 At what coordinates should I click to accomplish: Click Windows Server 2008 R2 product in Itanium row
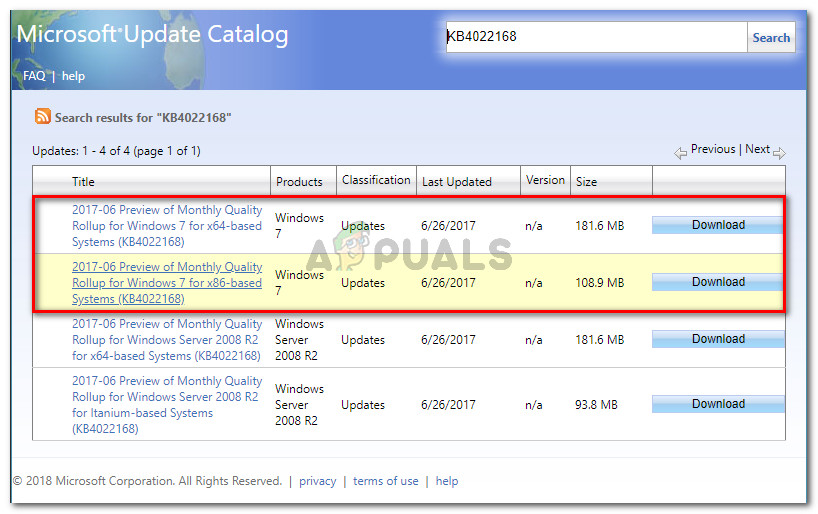coord(299,404)
